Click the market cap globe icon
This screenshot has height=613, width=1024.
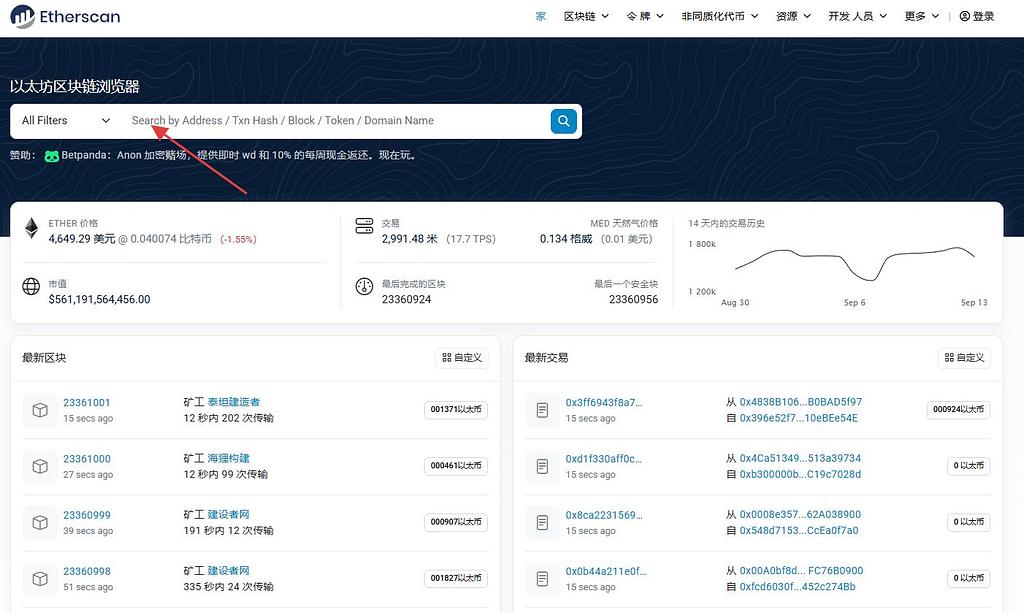point(31,287)
